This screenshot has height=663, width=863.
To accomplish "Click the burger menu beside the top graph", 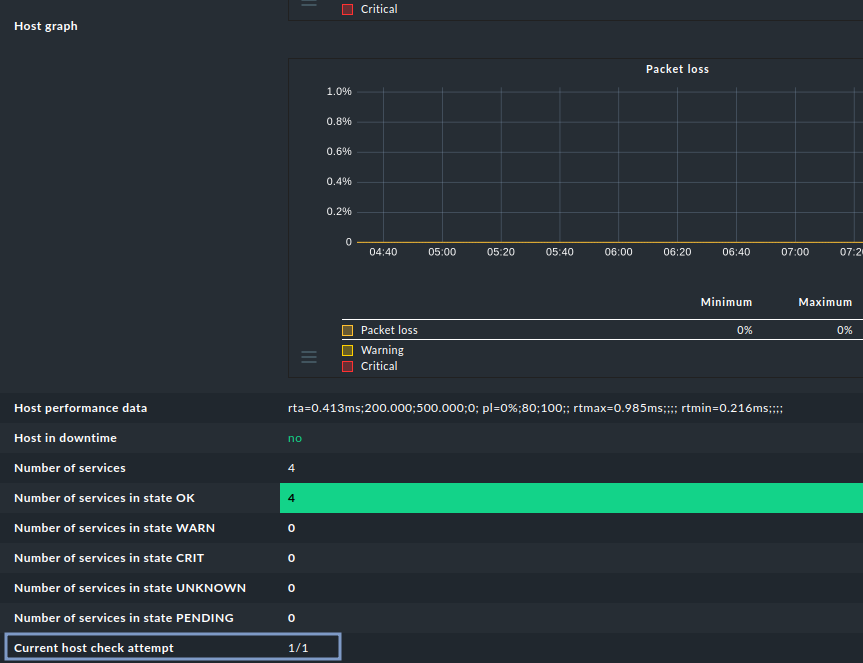I will point(308,3).
